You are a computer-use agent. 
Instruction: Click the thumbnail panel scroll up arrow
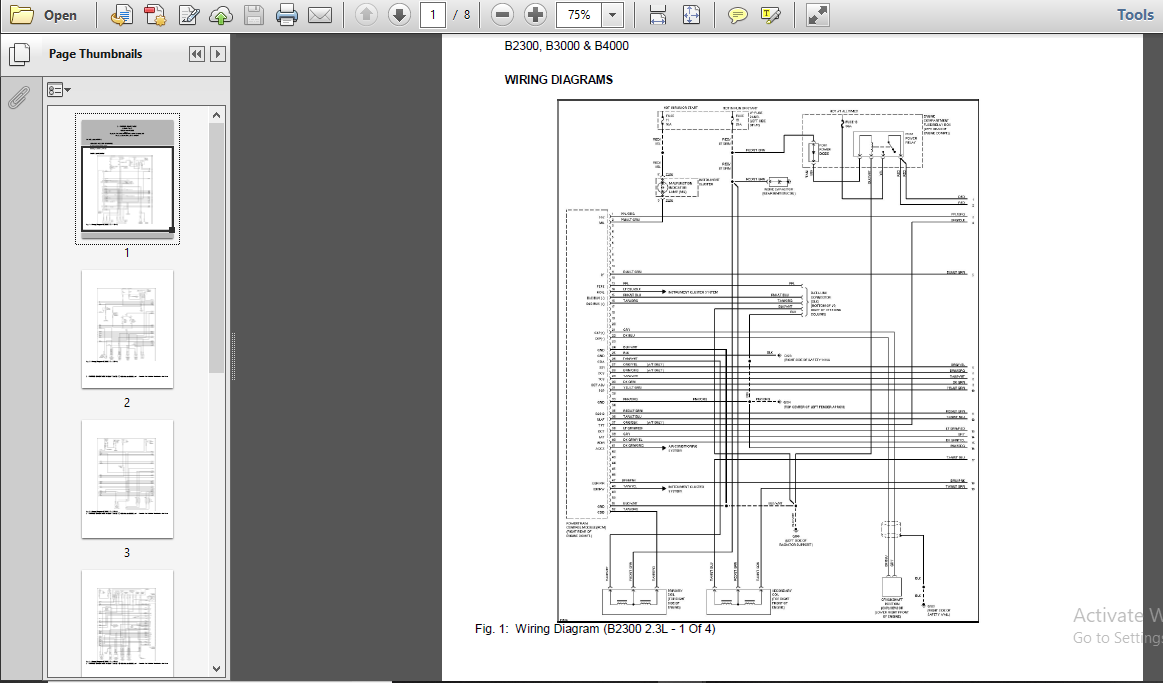217,115
